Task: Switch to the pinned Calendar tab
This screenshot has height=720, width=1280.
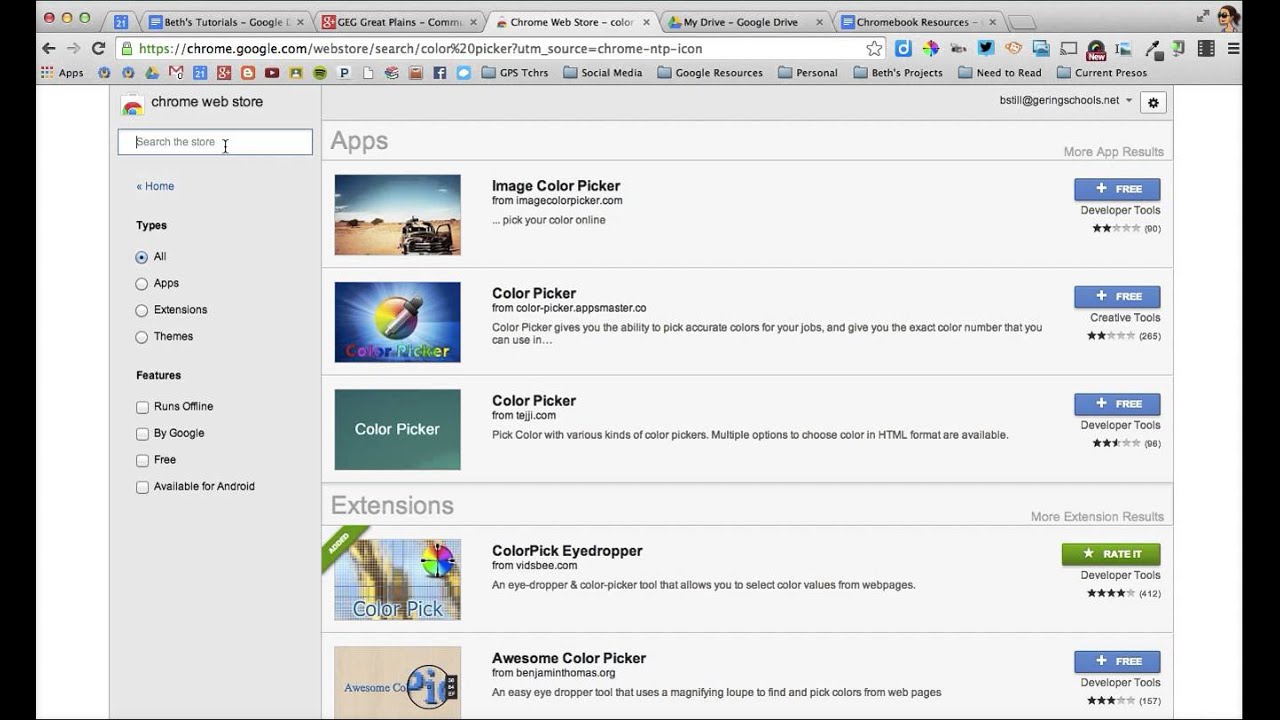Action: (120, 21)
